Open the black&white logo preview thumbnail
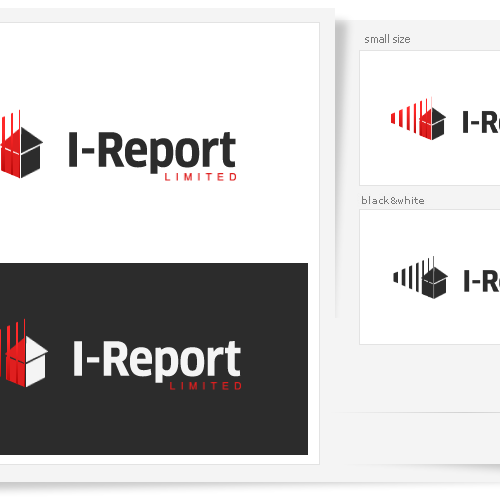 click(430, 277)
